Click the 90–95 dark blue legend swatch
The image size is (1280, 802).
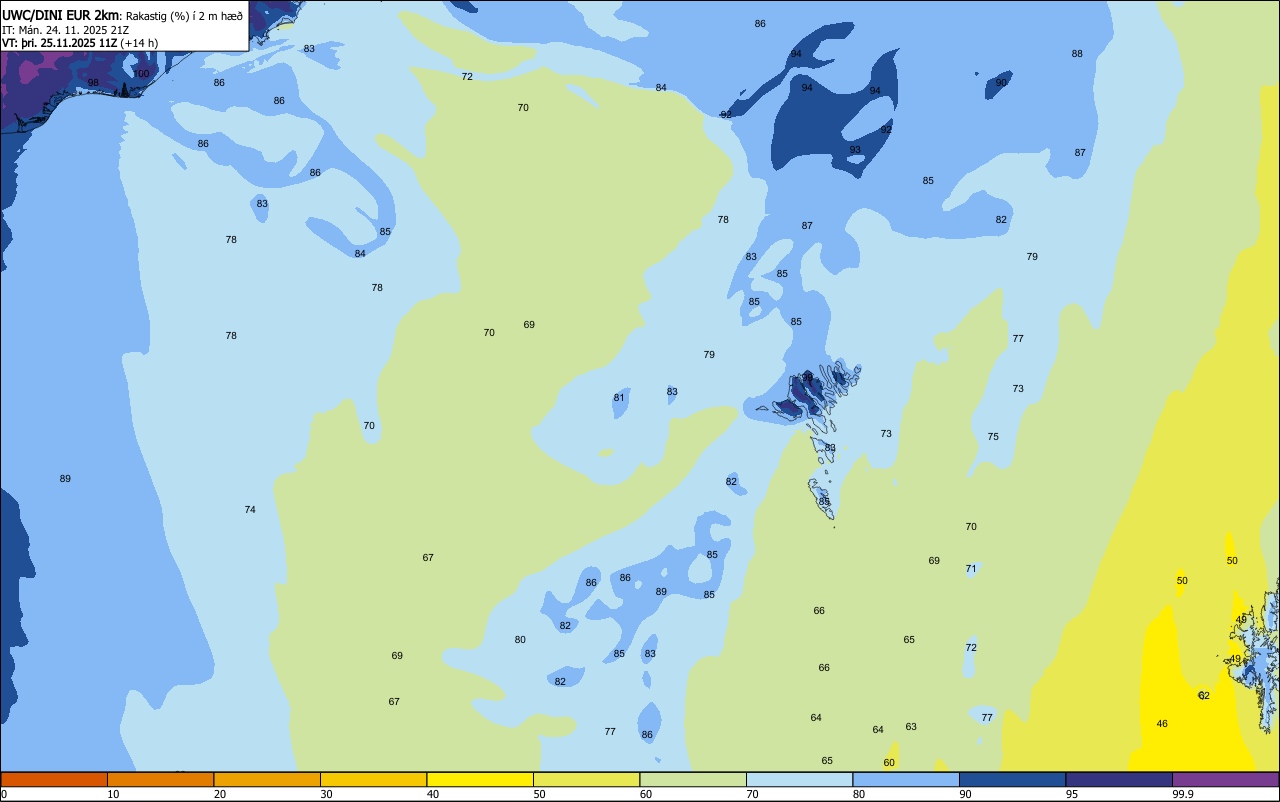point(1012,779)
